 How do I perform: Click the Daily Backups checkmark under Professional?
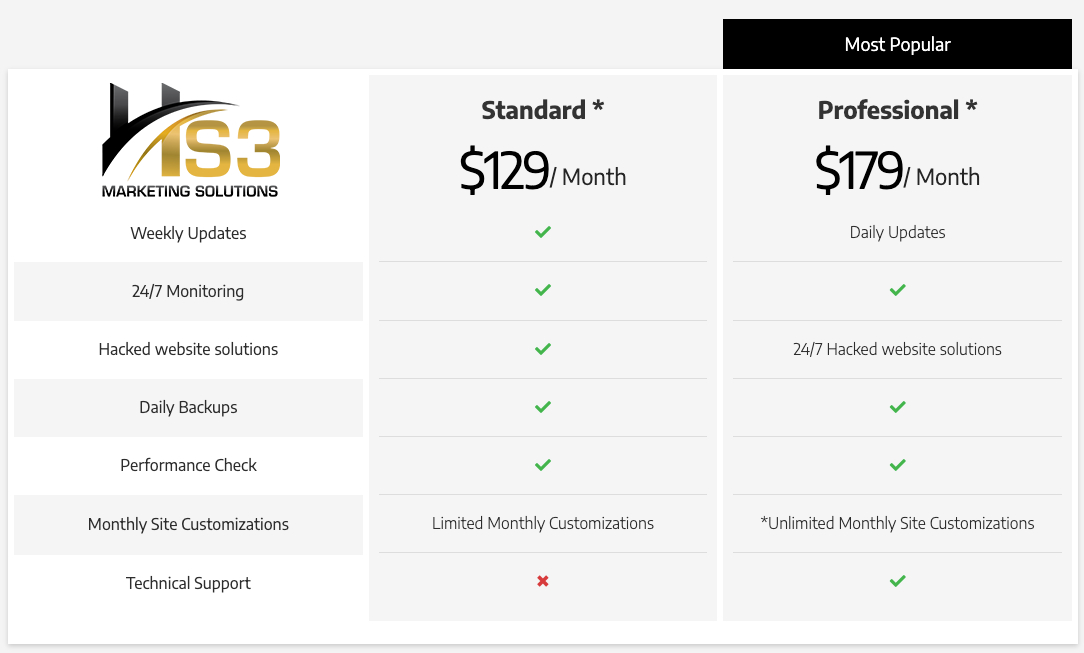point(896,407)
